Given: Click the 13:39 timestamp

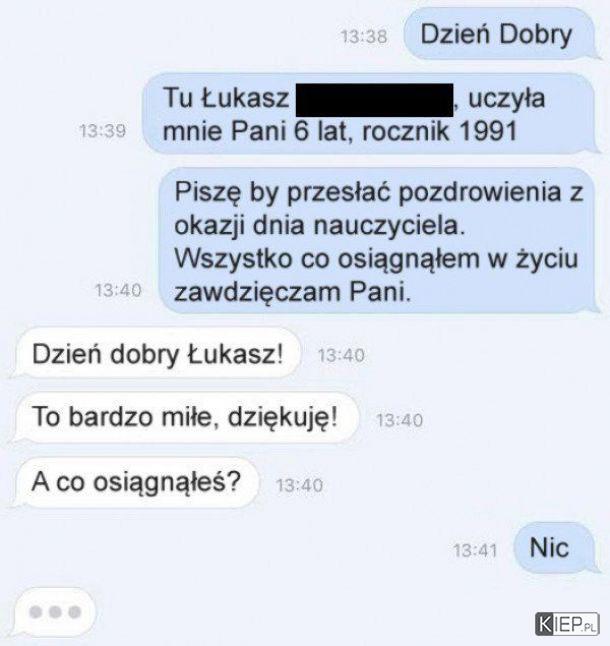Looking at the screenshot, I should (x=103, y=131).
